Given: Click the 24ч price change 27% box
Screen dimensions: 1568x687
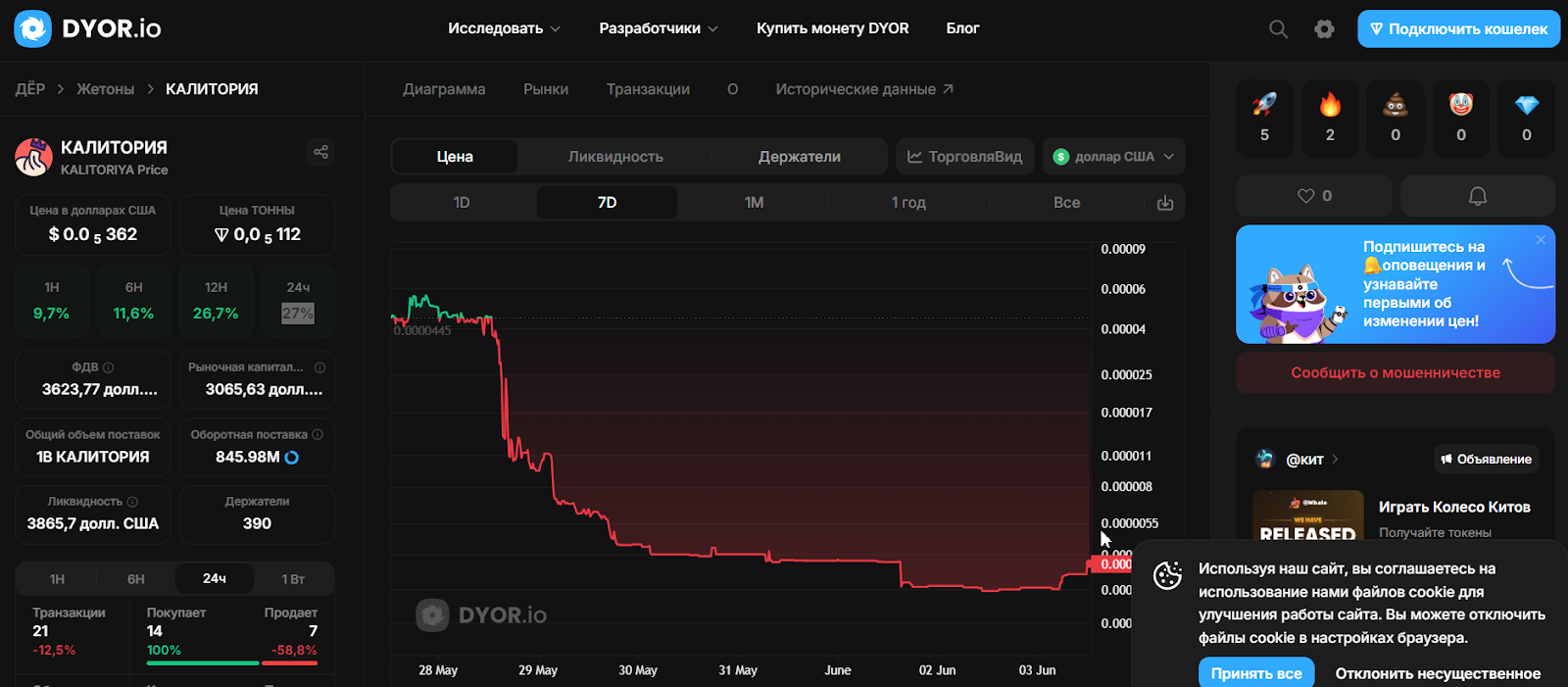Looking at the screenshot, I should [x=298, y=302].
